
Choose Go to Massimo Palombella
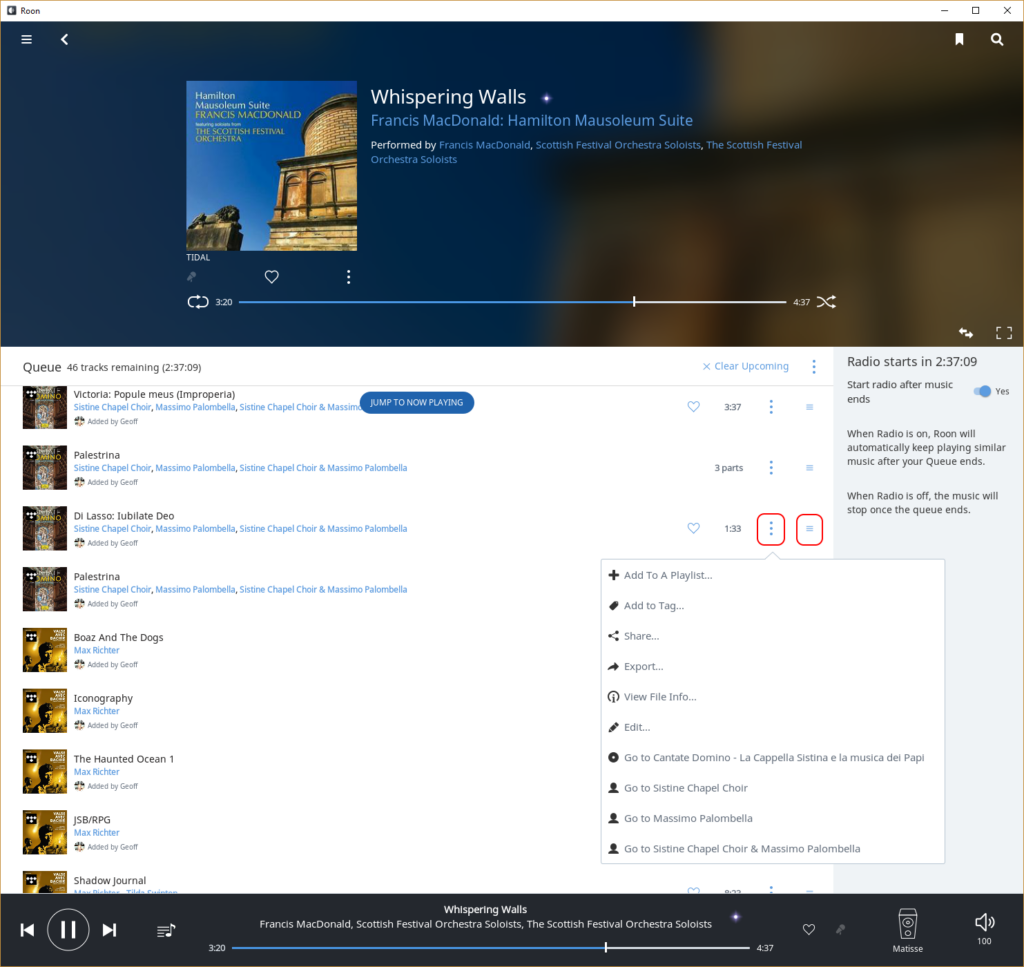click(x=773, y=818)
